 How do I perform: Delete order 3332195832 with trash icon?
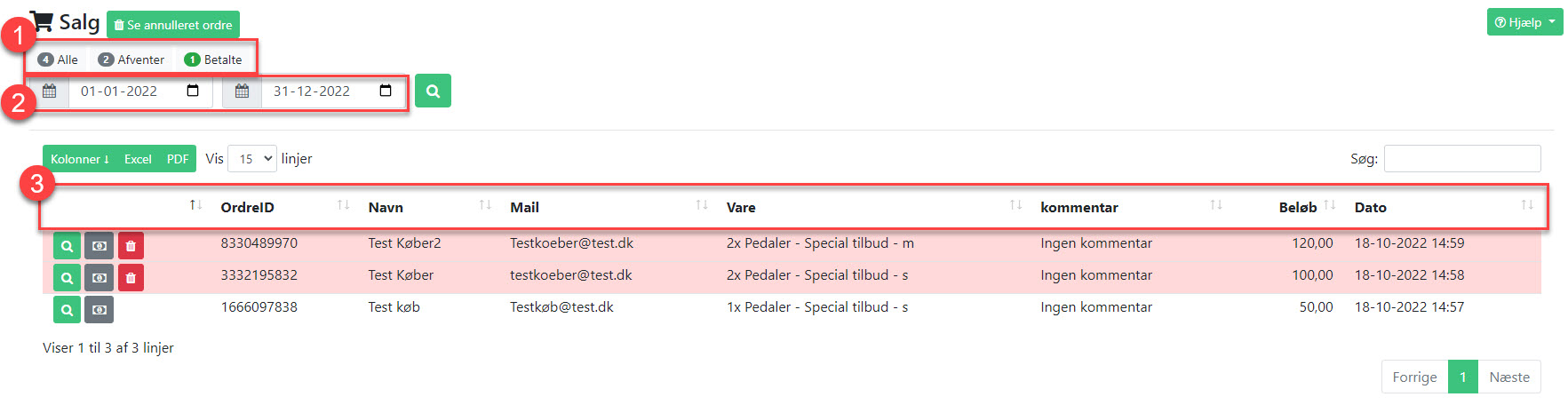coord(131,278)
